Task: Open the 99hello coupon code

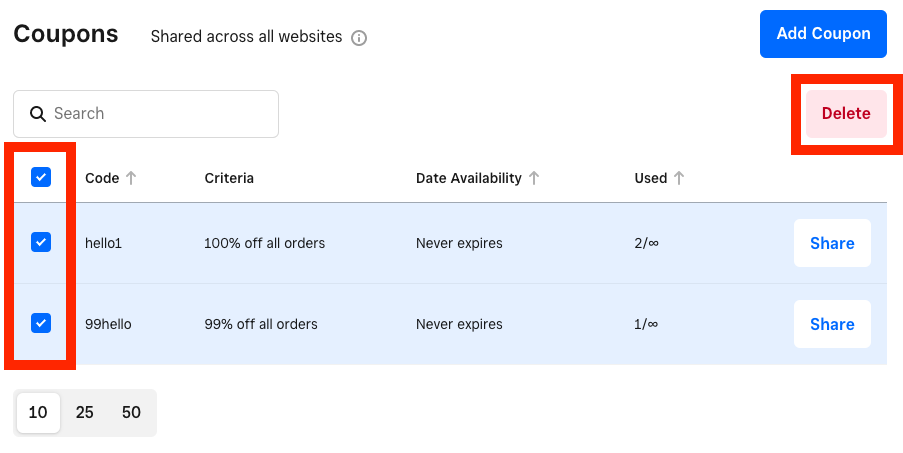Action: 108,324
